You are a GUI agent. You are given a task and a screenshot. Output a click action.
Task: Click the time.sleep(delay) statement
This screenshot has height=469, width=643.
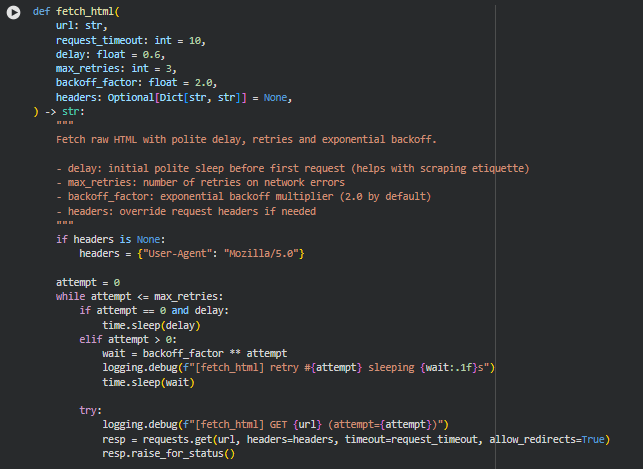[x=151, y=325]
